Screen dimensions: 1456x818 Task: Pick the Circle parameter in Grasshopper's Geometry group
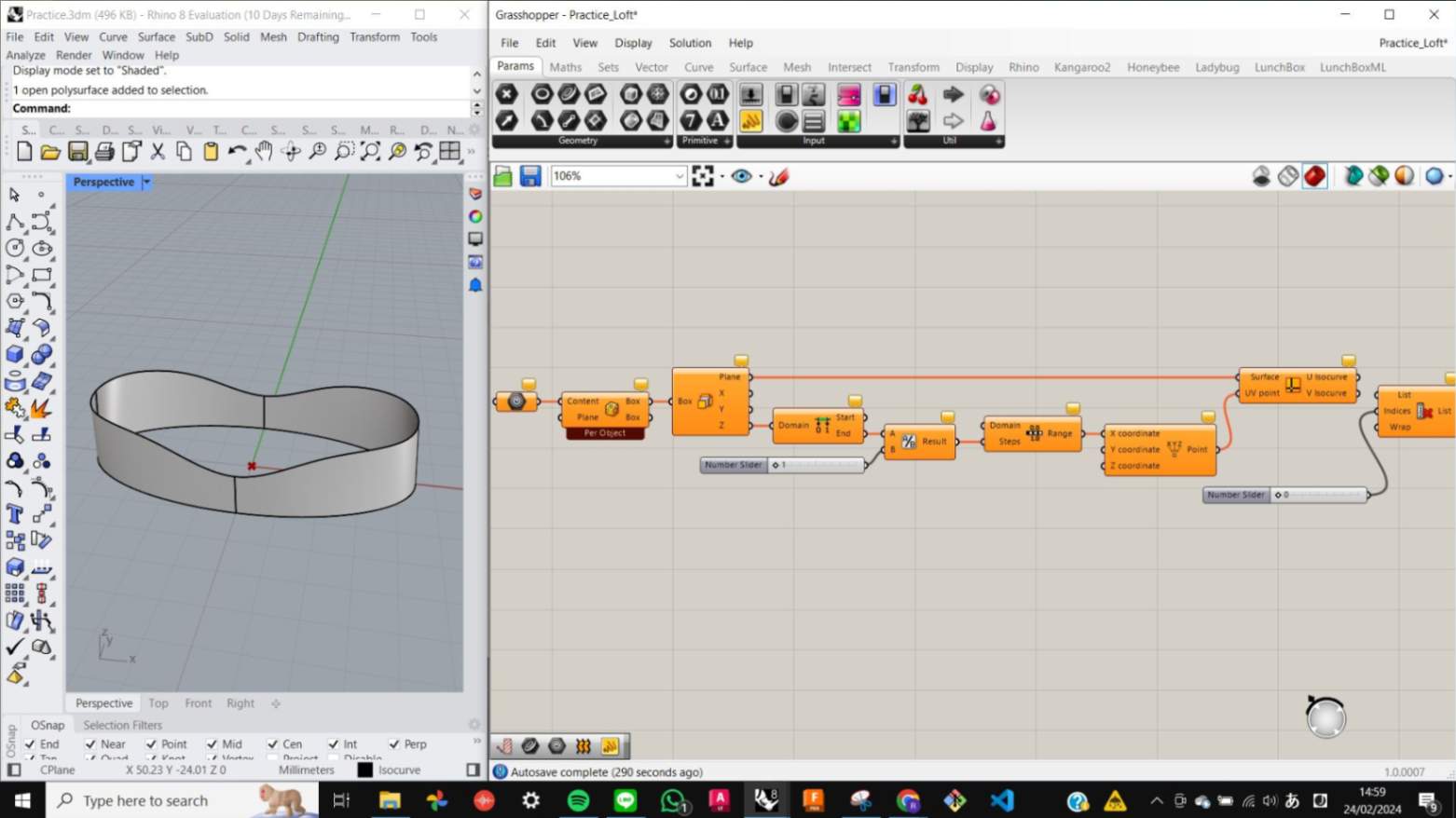coord(542,94)
